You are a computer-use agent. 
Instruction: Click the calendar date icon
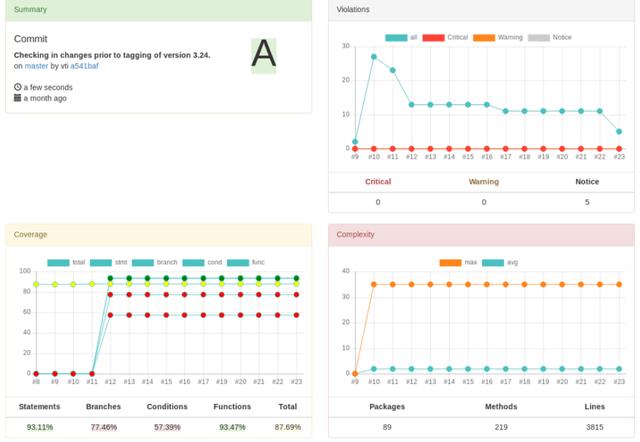point(18,99)
